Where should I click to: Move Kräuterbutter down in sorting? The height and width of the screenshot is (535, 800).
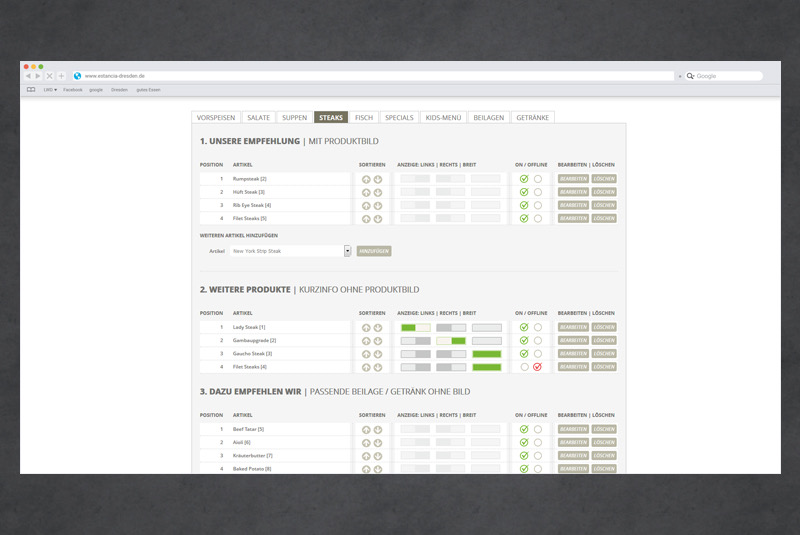coord(378,456)
